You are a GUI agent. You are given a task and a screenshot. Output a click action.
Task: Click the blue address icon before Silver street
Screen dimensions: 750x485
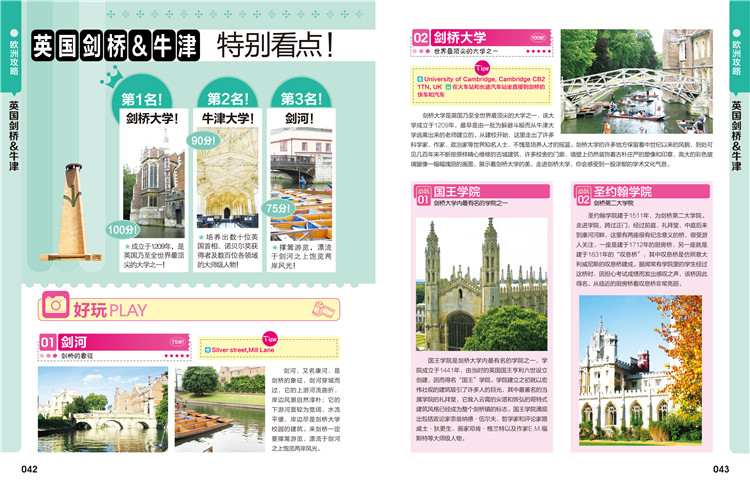pos(208,350)
